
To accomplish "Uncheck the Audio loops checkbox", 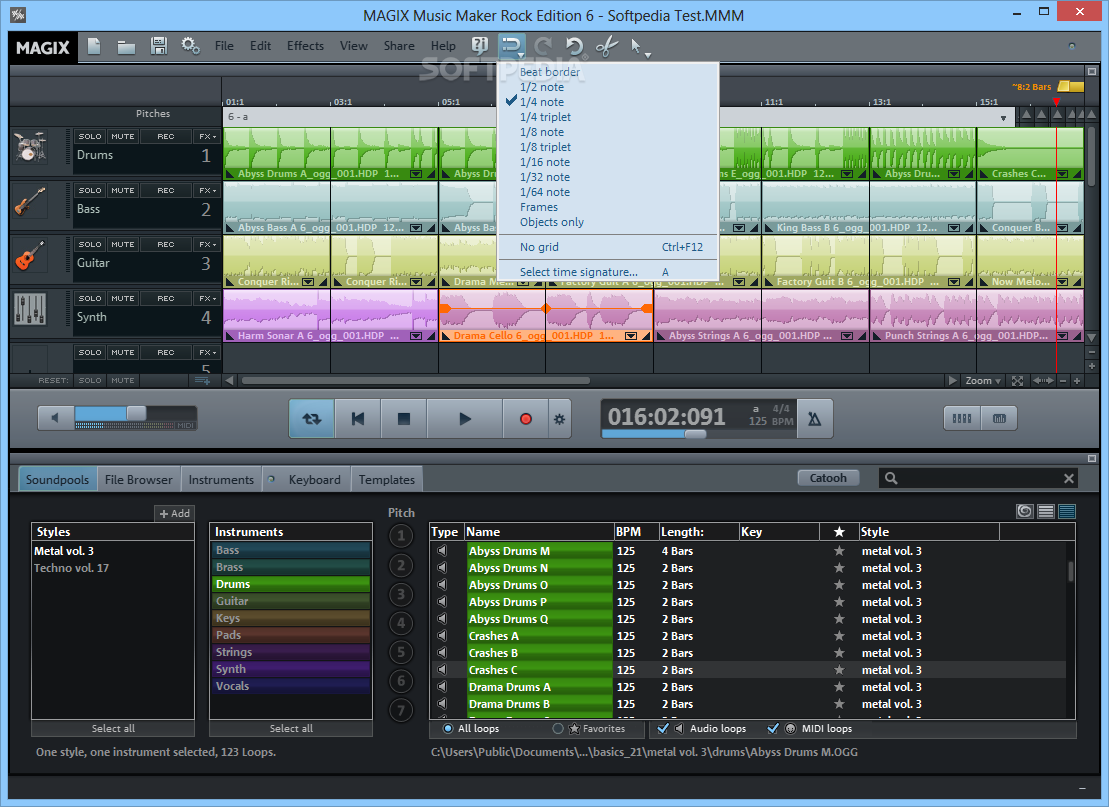I will (x=663, y=728).
